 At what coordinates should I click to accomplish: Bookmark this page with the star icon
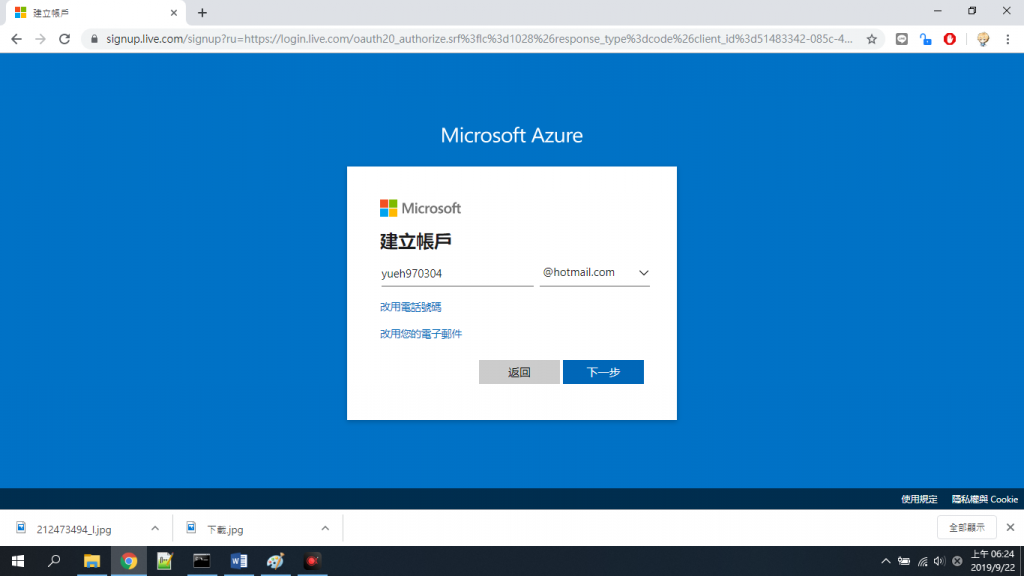(871, 39)
